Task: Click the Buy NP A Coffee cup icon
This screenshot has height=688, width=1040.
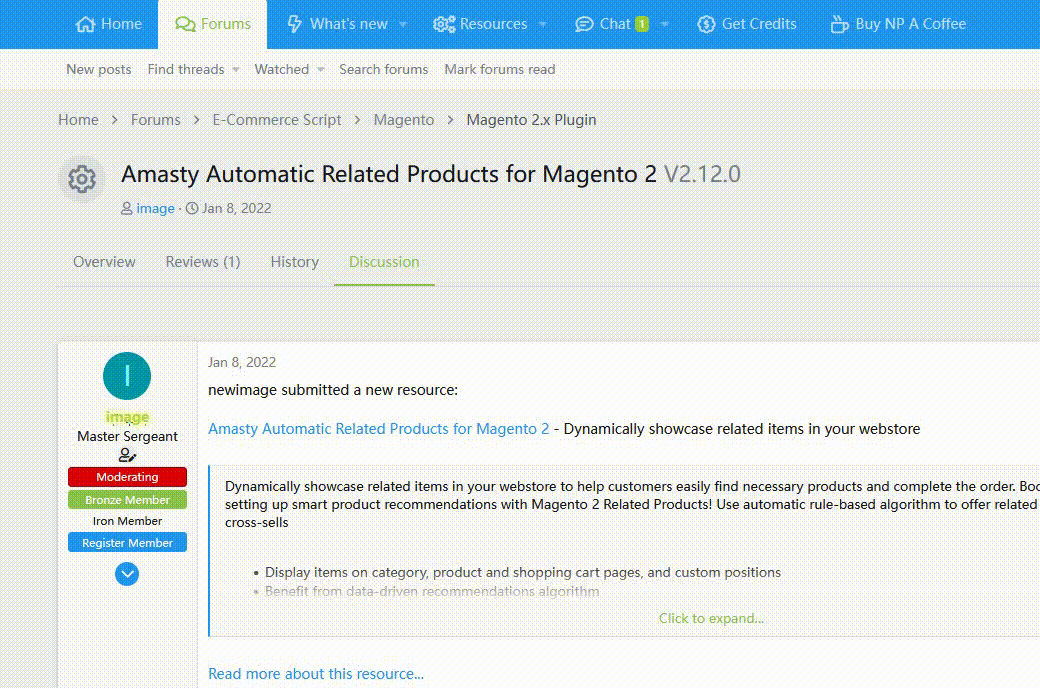Action: click(x=840, y=24)
